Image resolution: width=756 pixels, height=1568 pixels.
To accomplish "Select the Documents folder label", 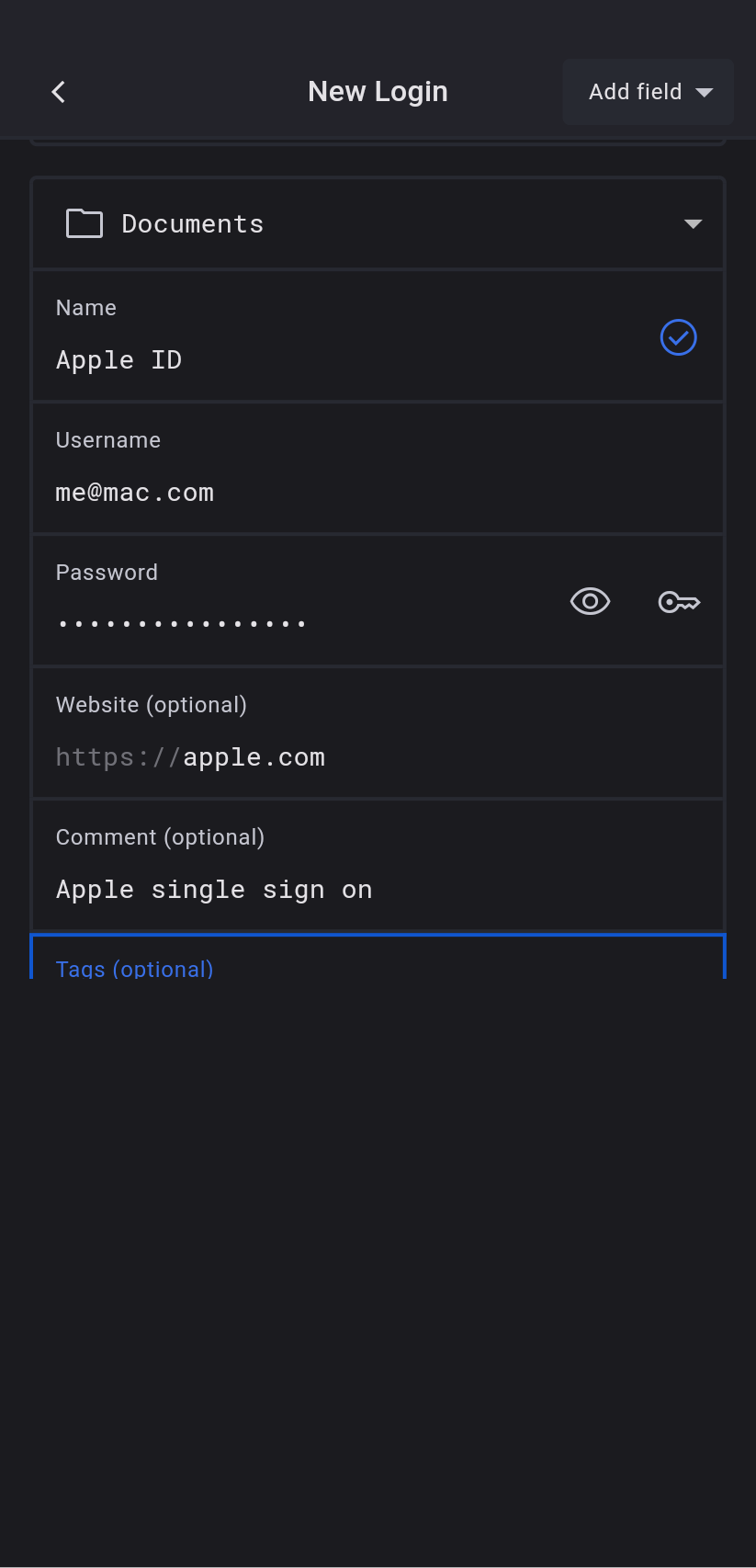I will [193, 224].
